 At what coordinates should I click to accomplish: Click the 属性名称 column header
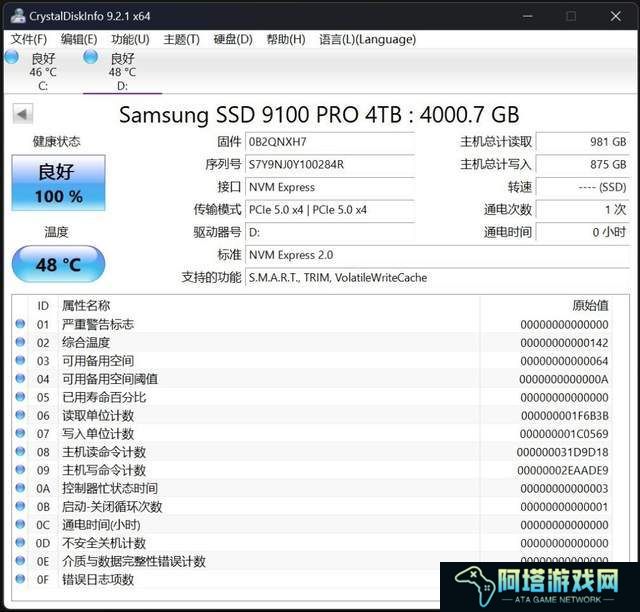(86, 306)
